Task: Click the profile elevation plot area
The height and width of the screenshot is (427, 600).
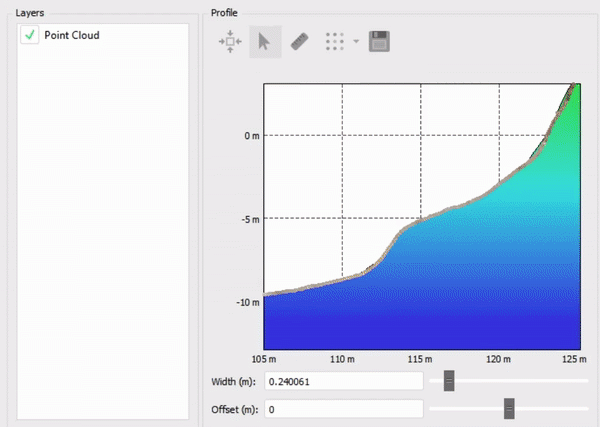Action: (x=422, y=217)
